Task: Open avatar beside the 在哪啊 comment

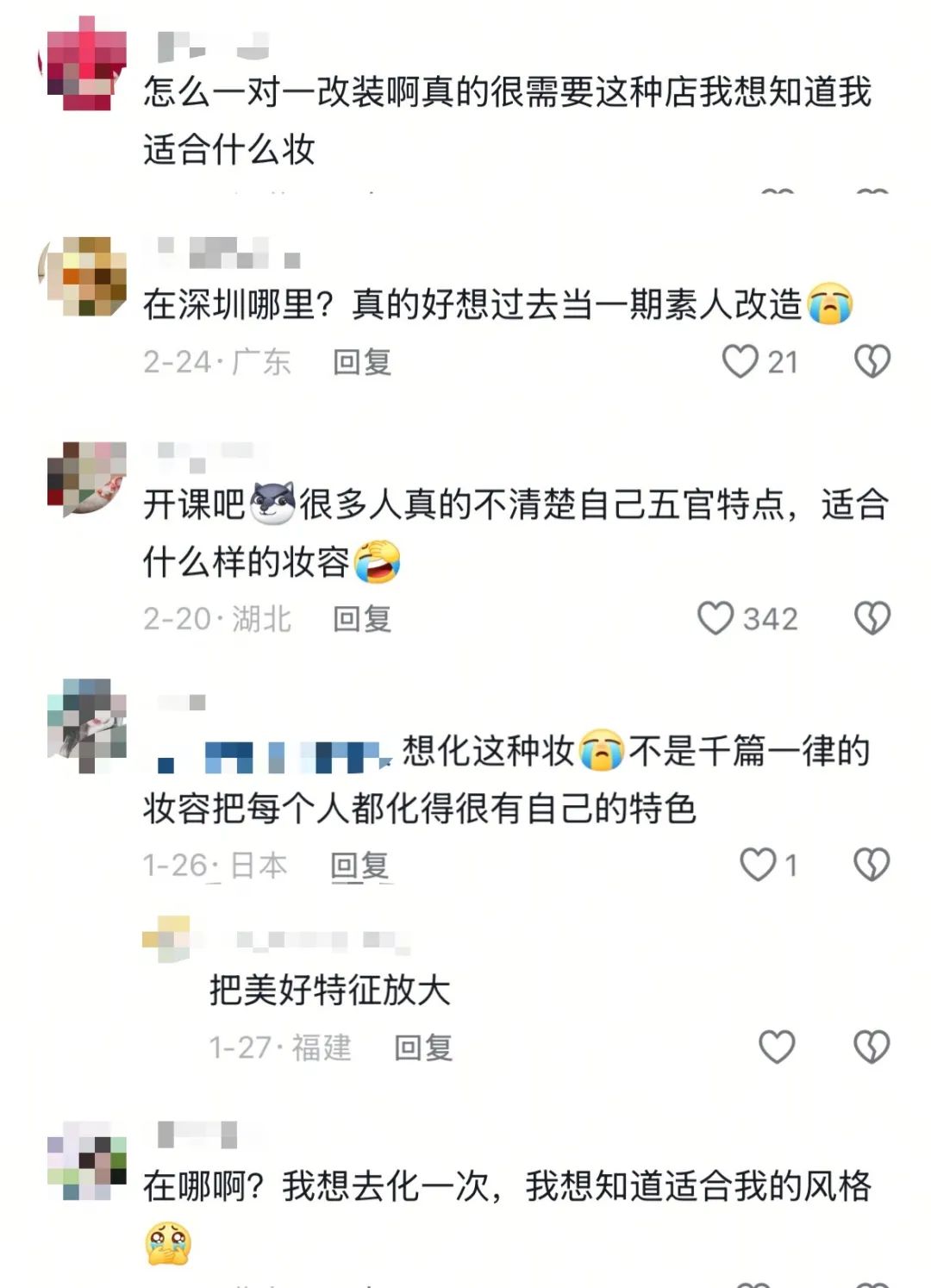Action: click(x=85, y=1160)
